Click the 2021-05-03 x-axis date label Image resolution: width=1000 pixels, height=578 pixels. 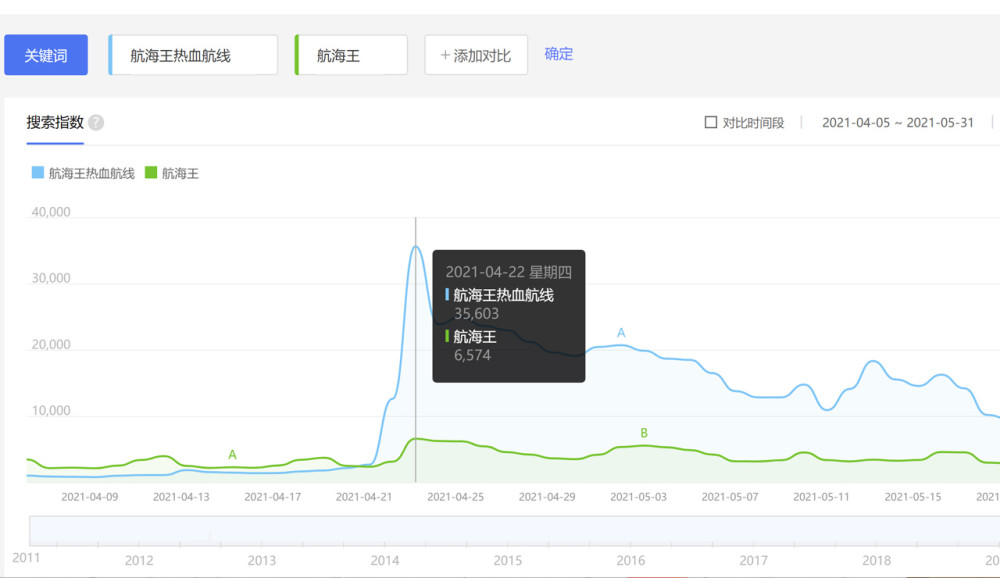pyautogui.click(x=638, y=496)
